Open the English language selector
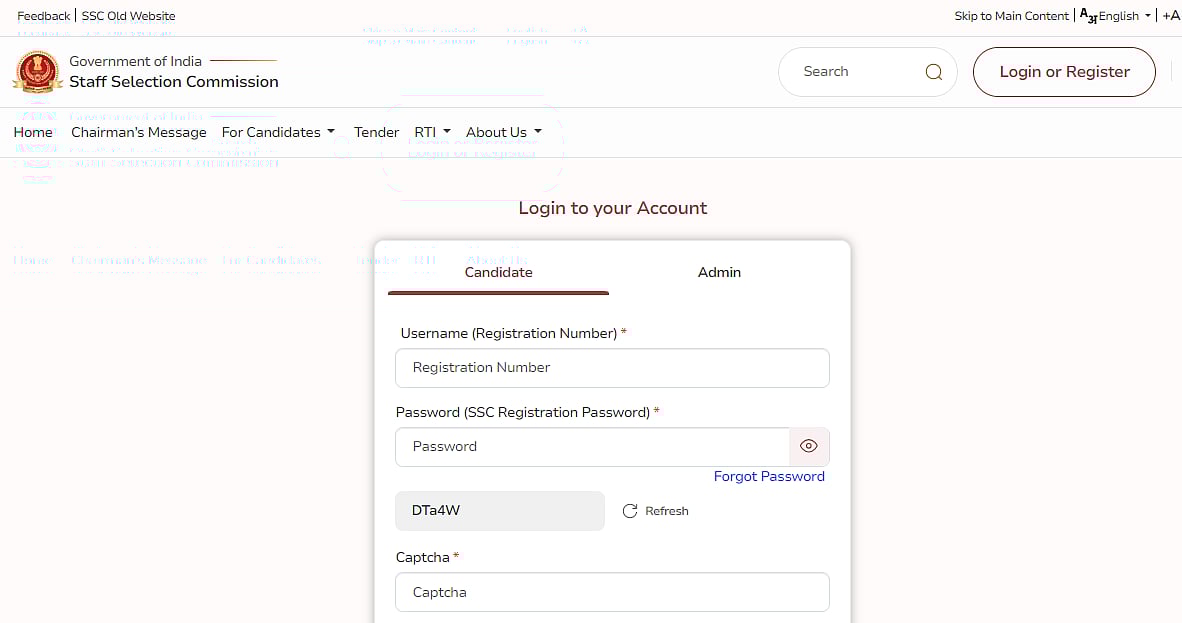The height and width of the screenshot is (623, 1182). [x=1125, y=16]
